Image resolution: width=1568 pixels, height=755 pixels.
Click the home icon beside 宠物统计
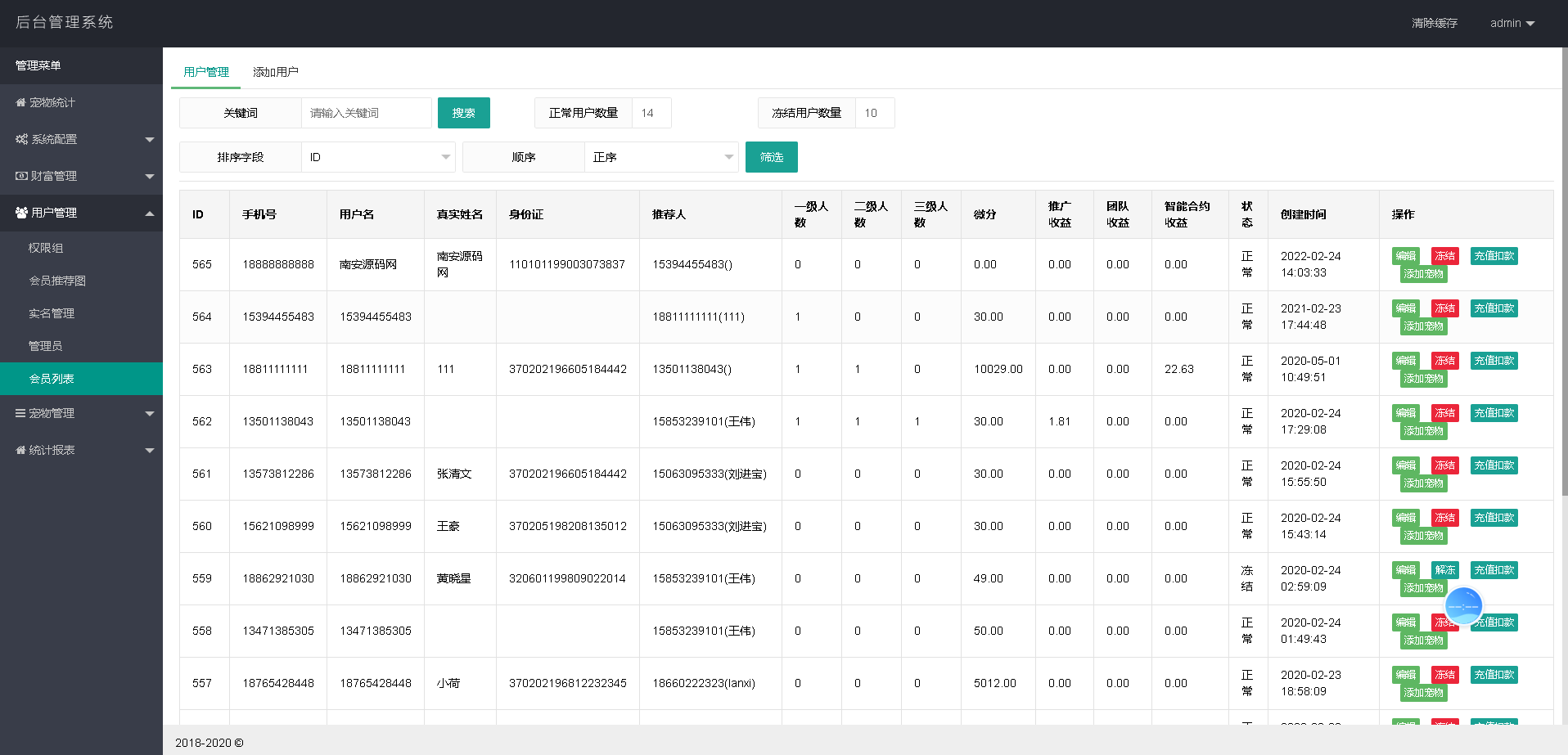[x=20, y=103]
